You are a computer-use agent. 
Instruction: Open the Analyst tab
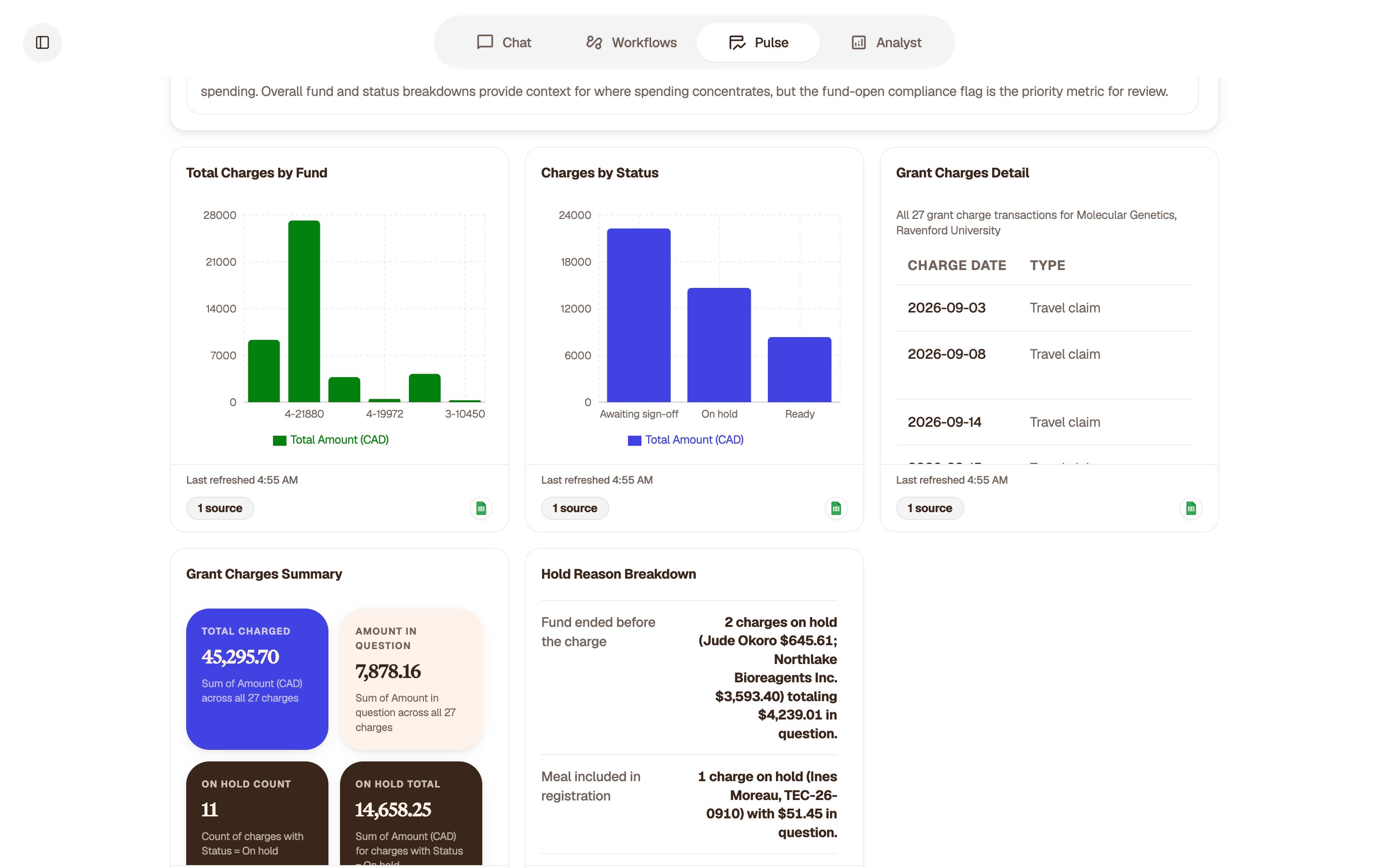886,42
